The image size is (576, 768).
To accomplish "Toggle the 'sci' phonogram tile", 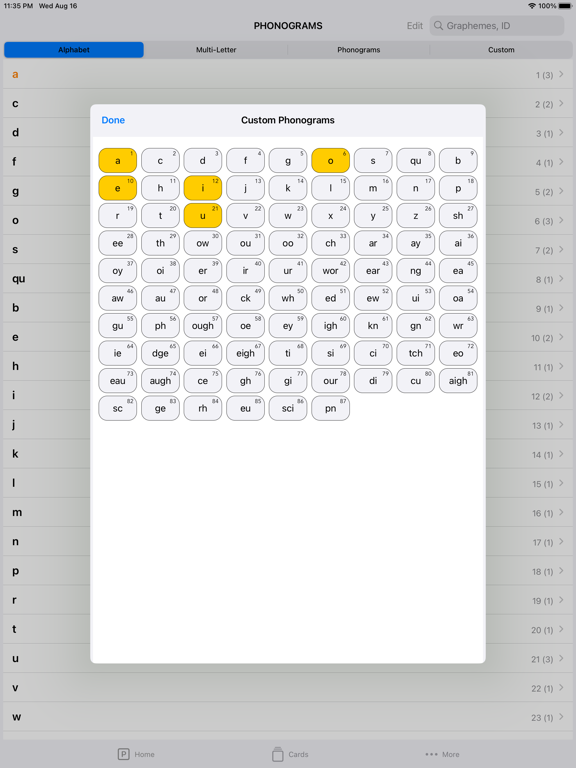I will tap(288, 408).
